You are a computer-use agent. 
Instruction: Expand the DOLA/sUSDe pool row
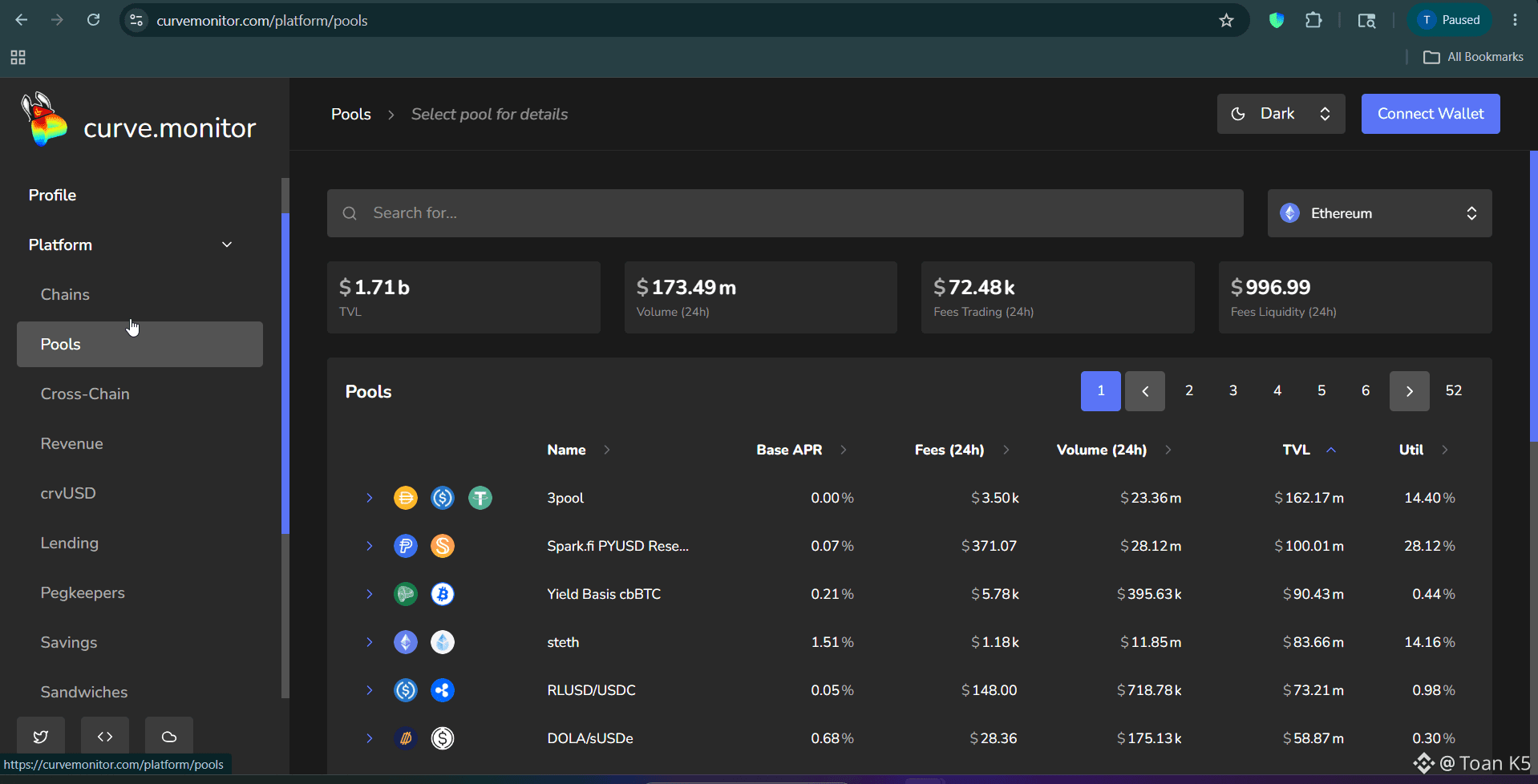click(x=370, y=738)
